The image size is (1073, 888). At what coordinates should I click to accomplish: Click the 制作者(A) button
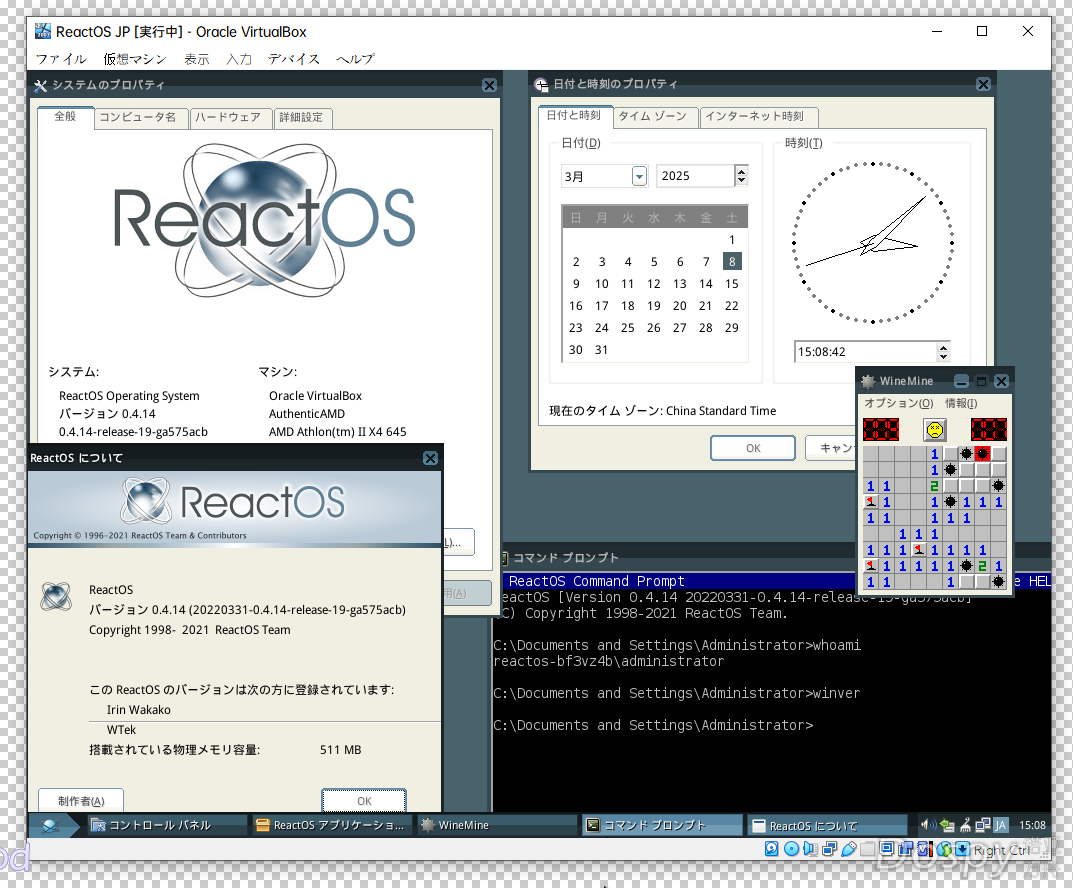point(80,801)
